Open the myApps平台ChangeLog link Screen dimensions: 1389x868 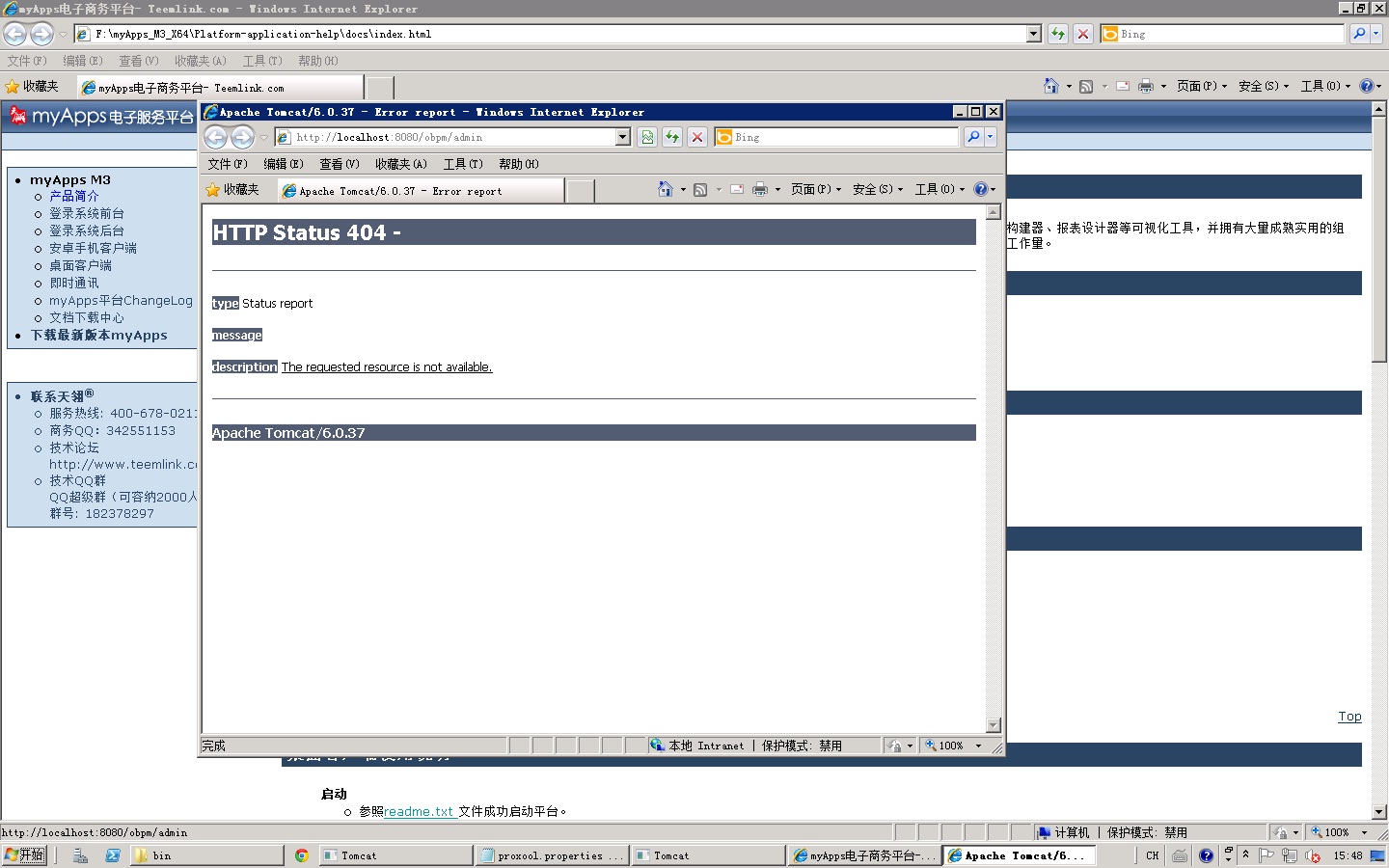click(x=121, y=300)
